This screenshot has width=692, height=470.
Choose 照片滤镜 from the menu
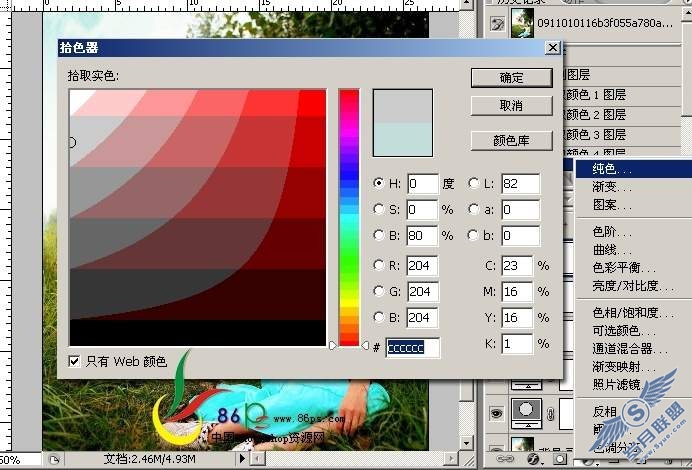(634, 385)
